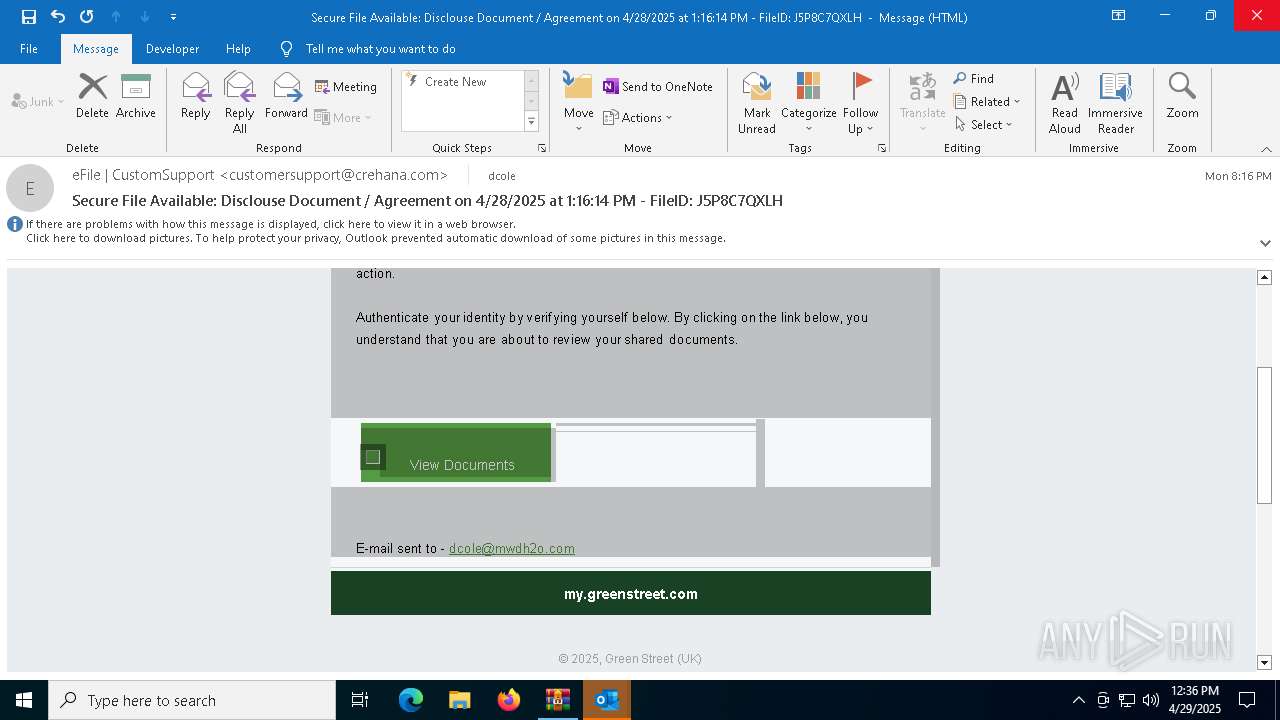1280x720 pixels.
Task: Reply All to the message
Action: coord(239,102)
